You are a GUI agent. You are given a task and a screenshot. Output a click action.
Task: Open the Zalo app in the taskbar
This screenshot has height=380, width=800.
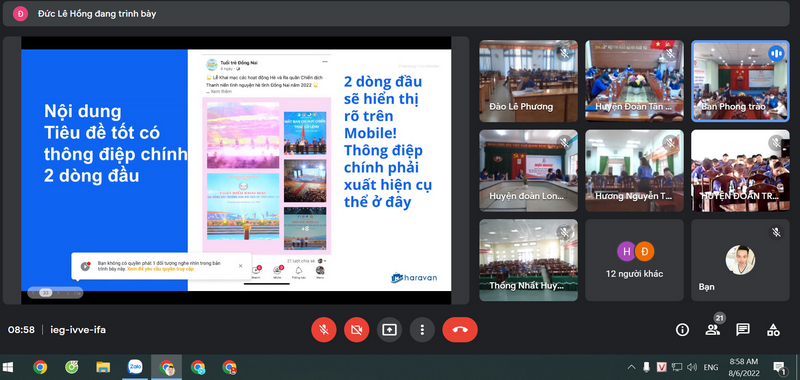pos(135,367)
